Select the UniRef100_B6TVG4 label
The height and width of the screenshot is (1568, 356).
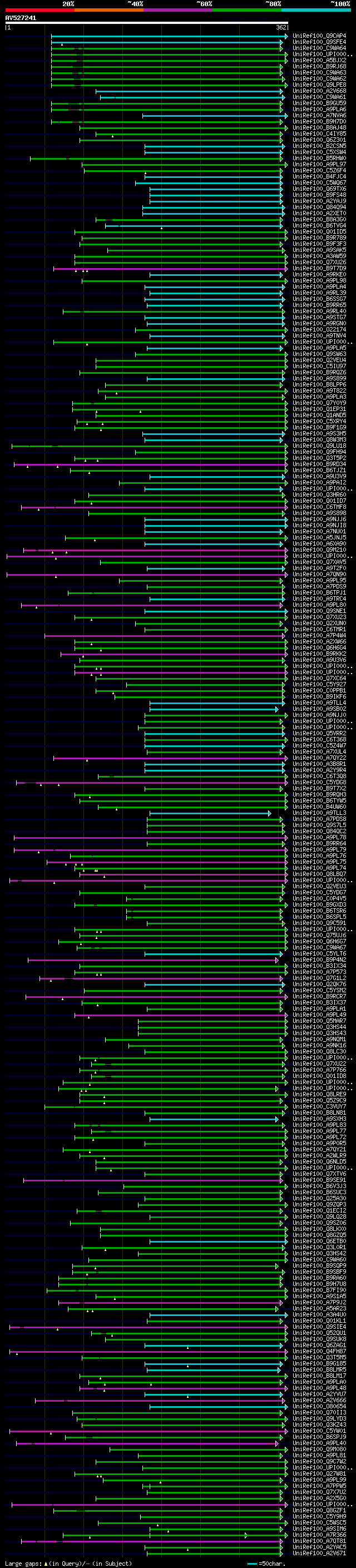(x=319, y=225)
